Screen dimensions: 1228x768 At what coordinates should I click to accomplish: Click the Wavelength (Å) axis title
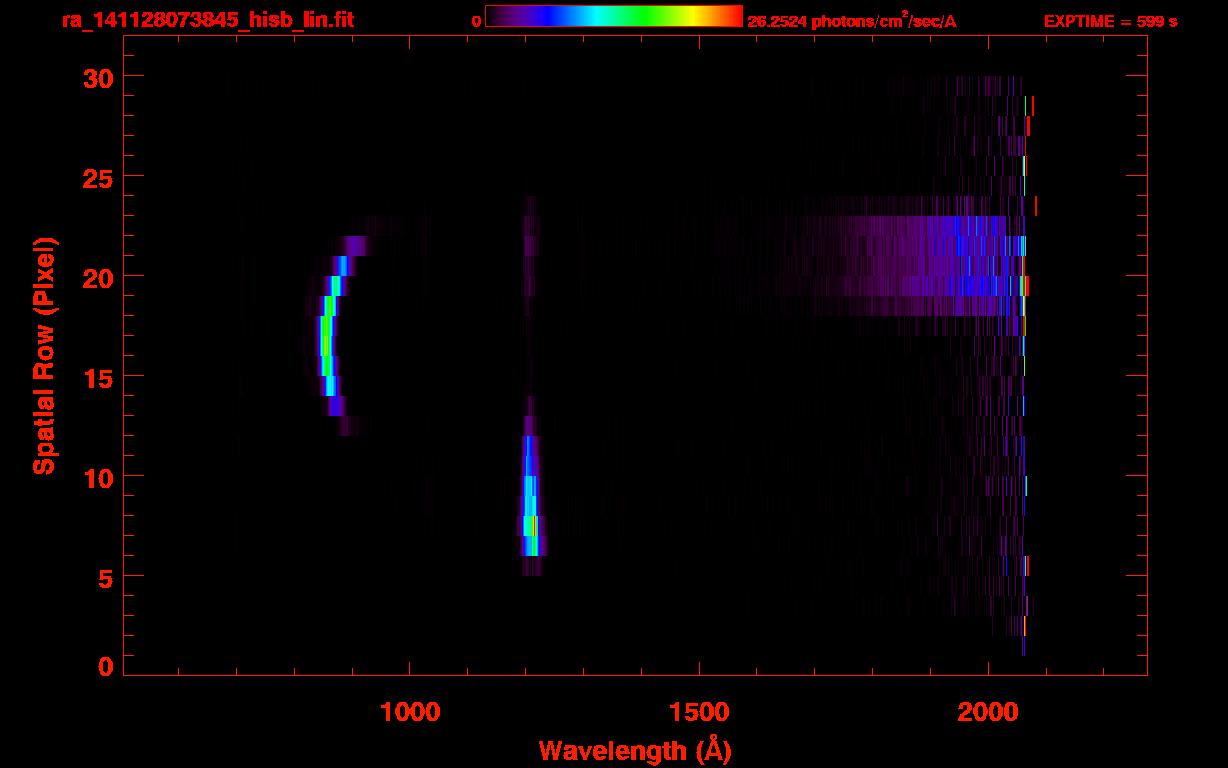[635, 749]
